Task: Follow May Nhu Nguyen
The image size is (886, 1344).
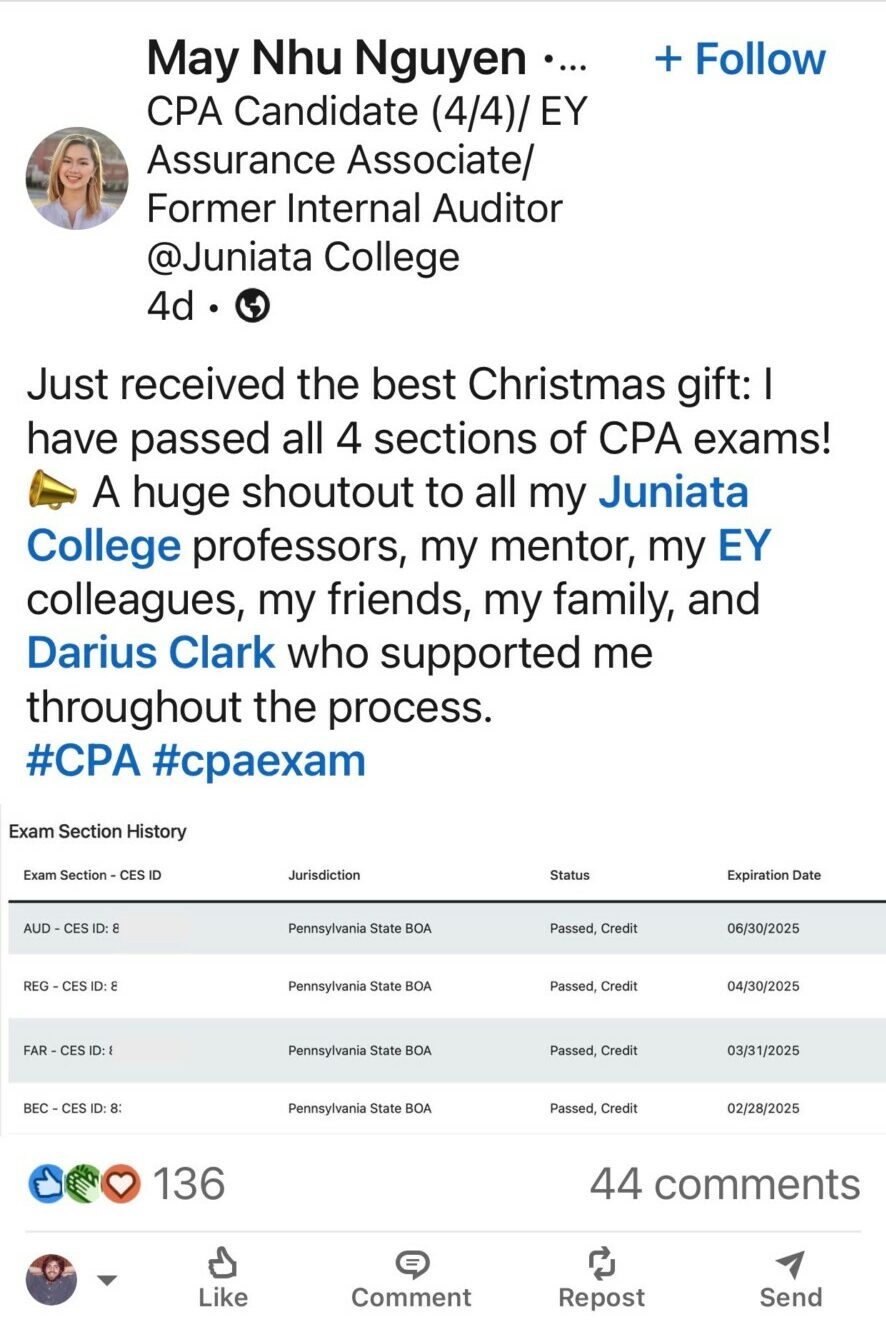Action: click(x=740, y=60)
